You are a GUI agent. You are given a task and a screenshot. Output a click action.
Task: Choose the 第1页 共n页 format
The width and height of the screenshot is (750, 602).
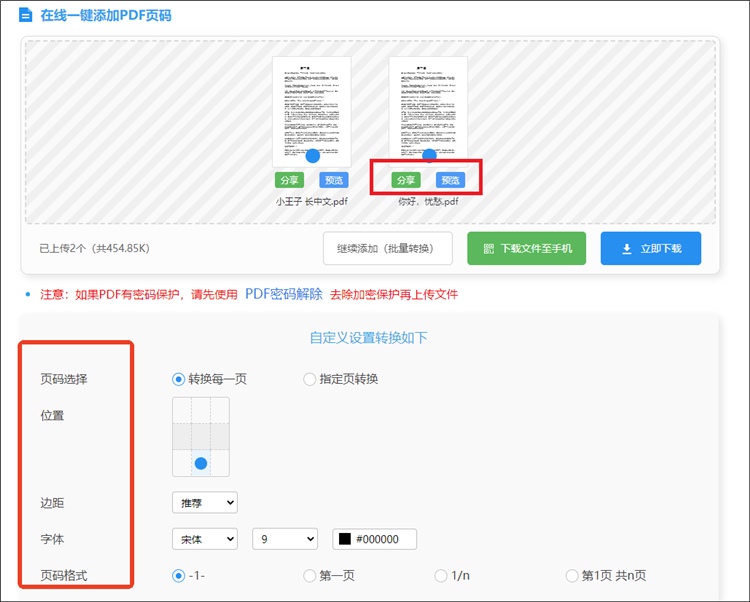572,576
